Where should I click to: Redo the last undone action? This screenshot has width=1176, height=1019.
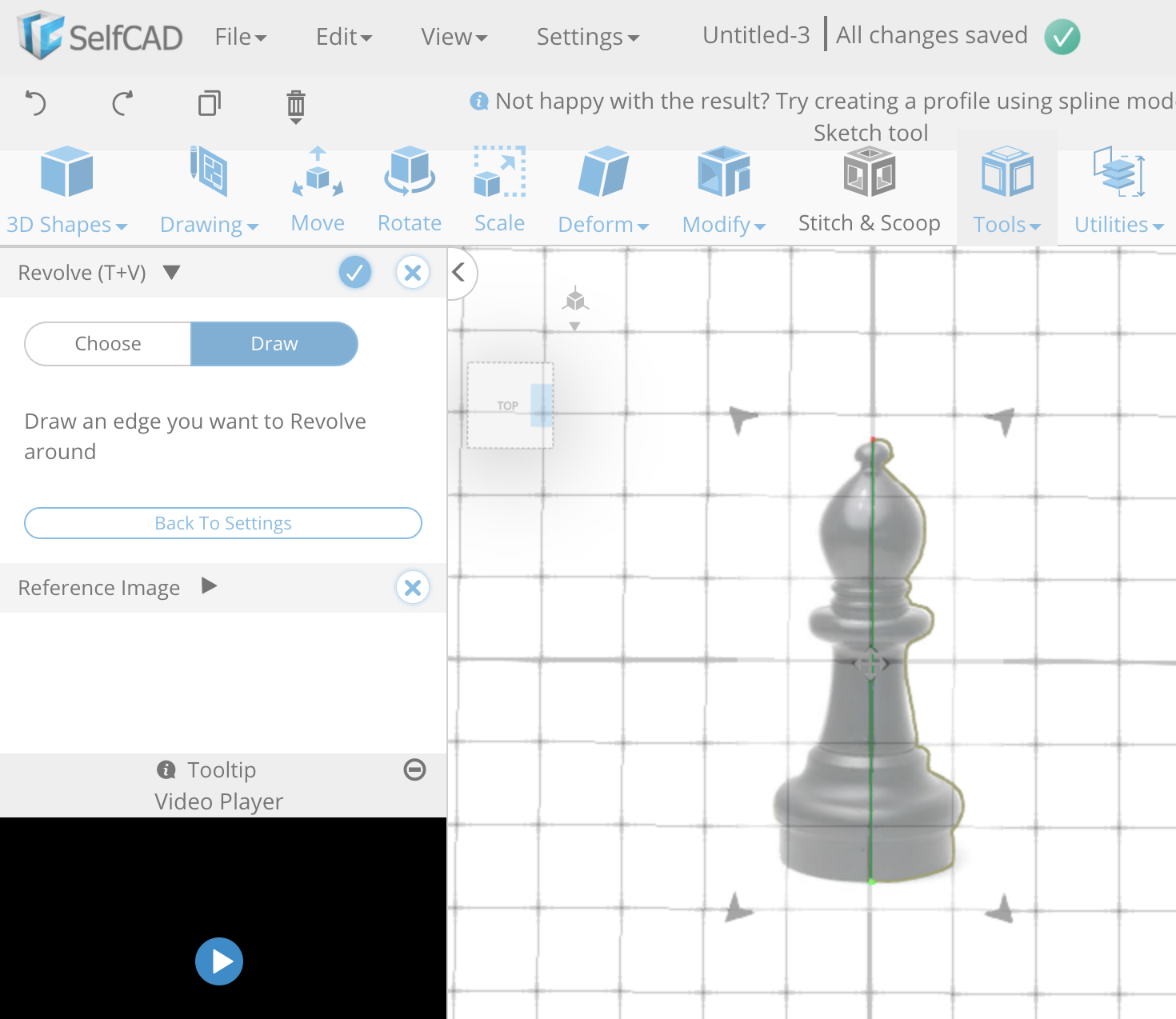[122, 103]
